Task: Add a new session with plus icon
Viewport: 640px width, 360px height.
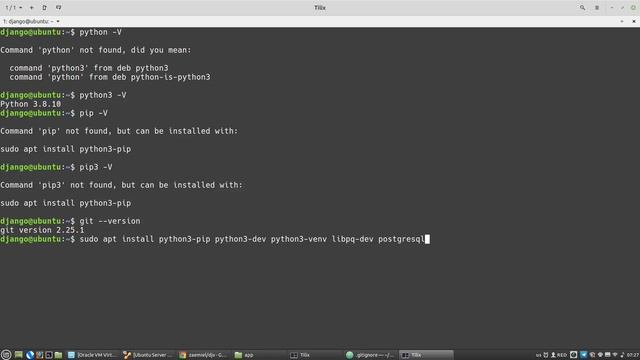Action: tap(31, 8)
